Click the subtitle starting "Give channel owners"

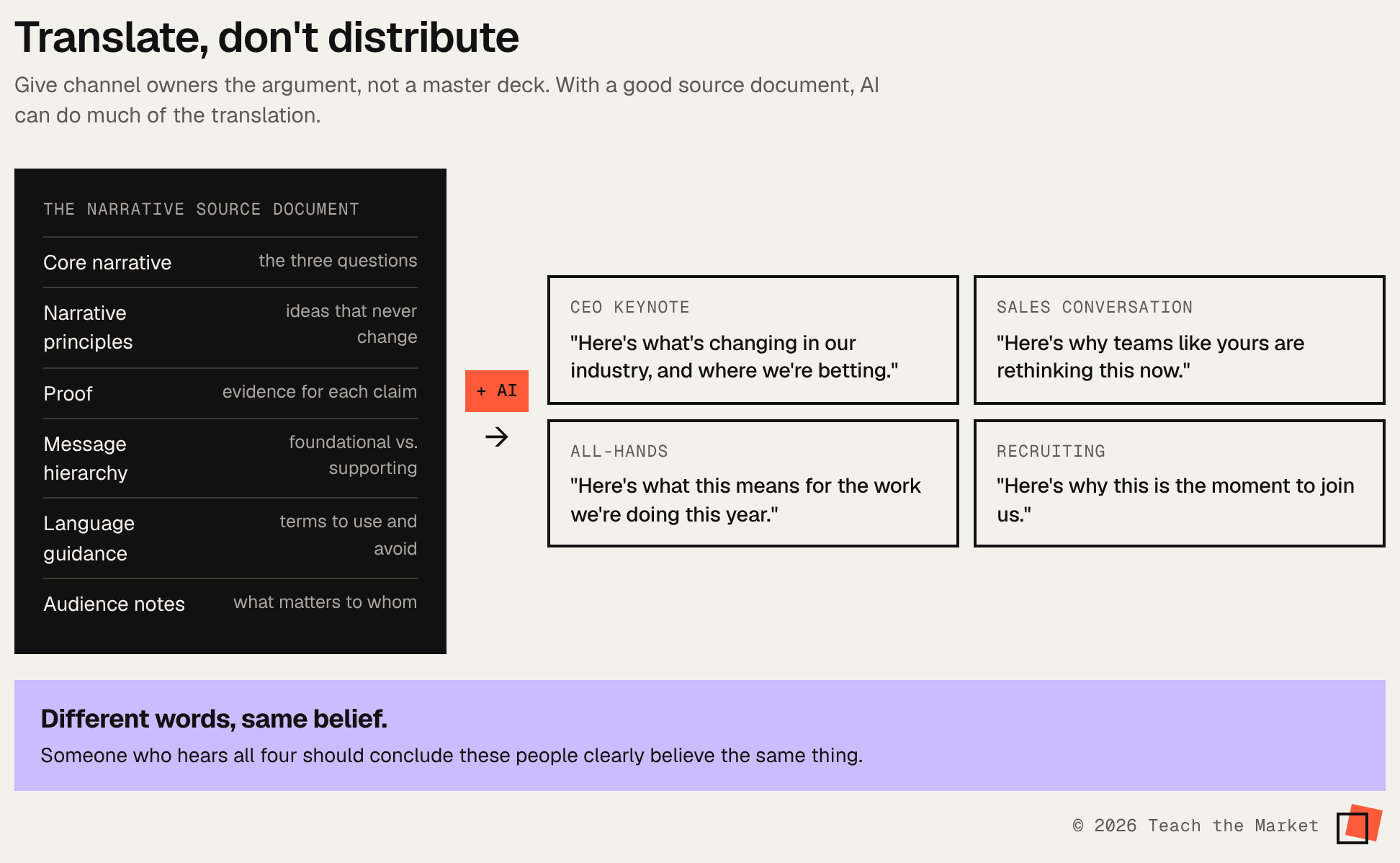click(x=447, y=100)
